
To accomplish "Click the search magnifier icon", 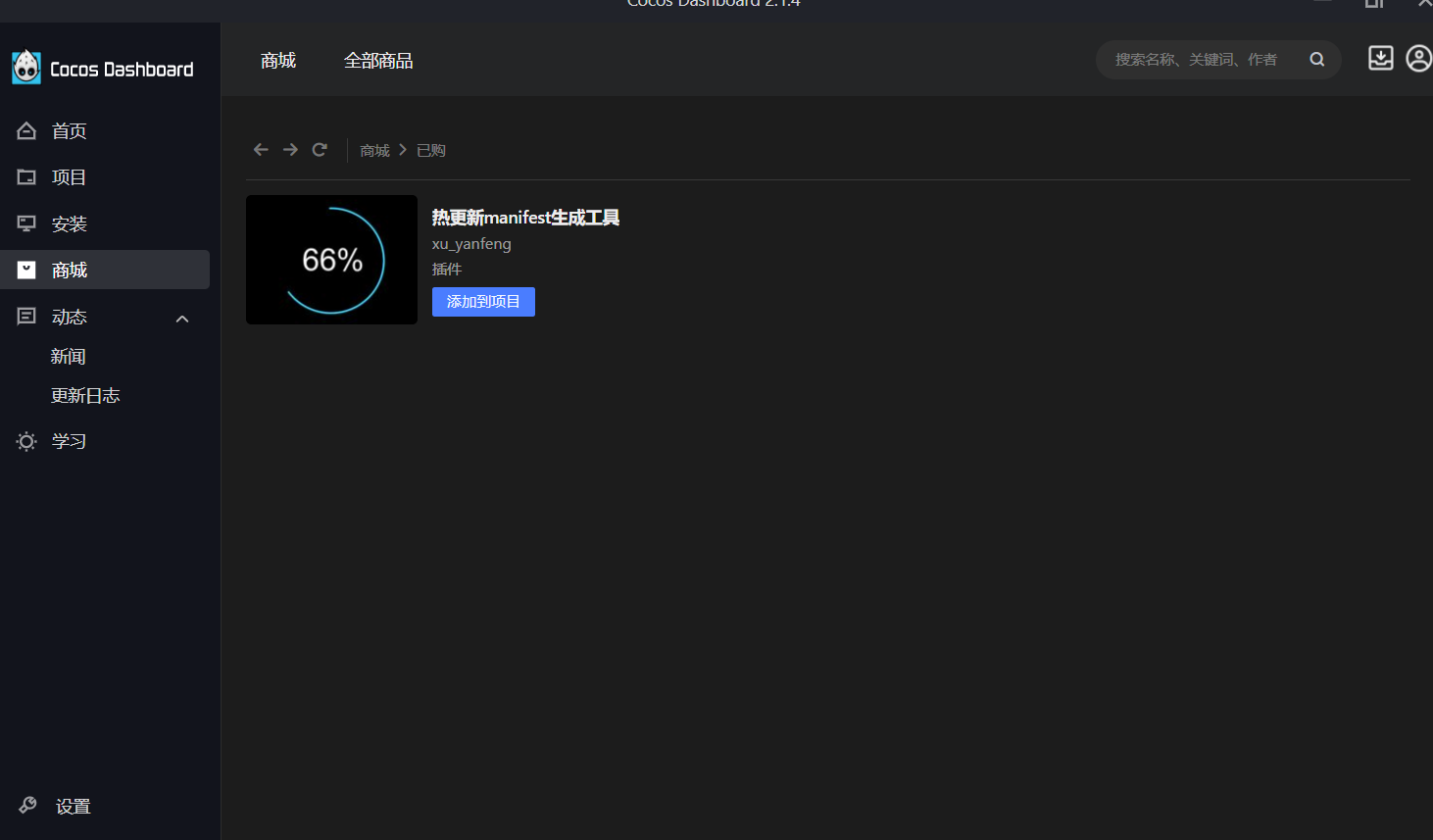I will (1317, 60).
